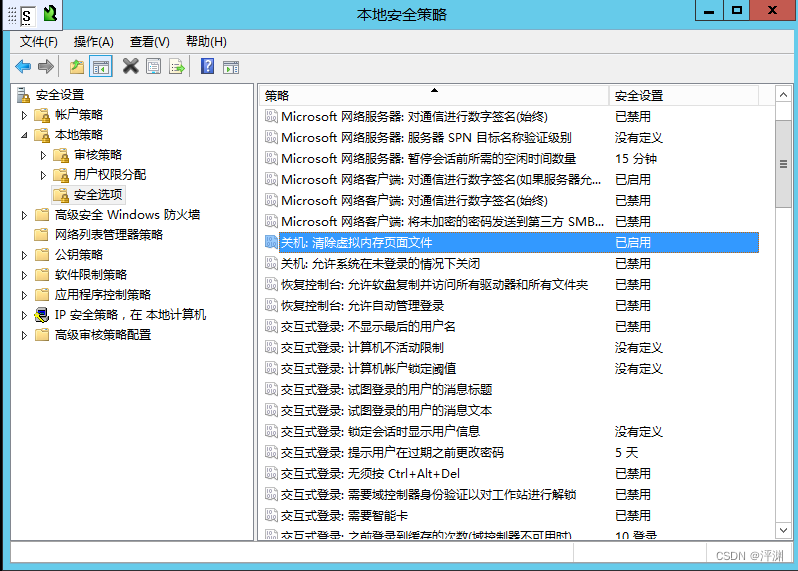Select policy Microsoft 网络服务器: 服务器 SPN 目标名称验证级别

[426, 138]
